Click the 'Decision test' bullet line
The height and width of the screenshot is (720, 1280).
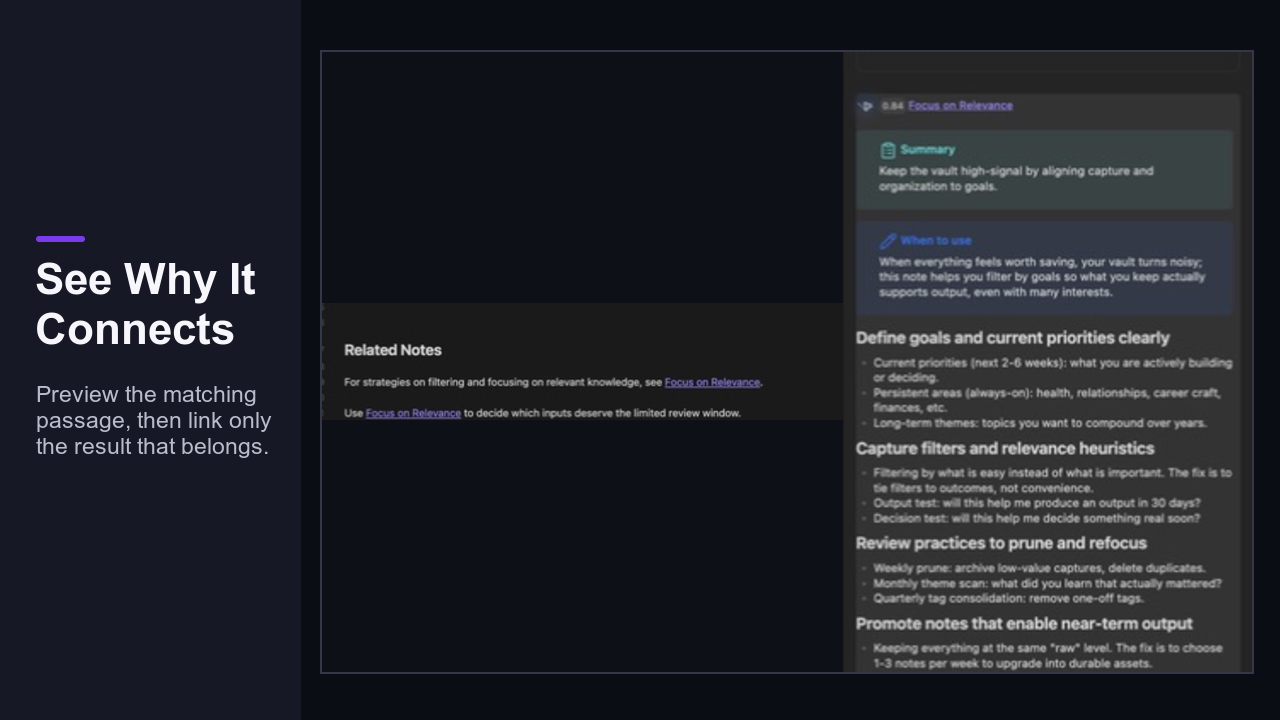(1036, 518)
